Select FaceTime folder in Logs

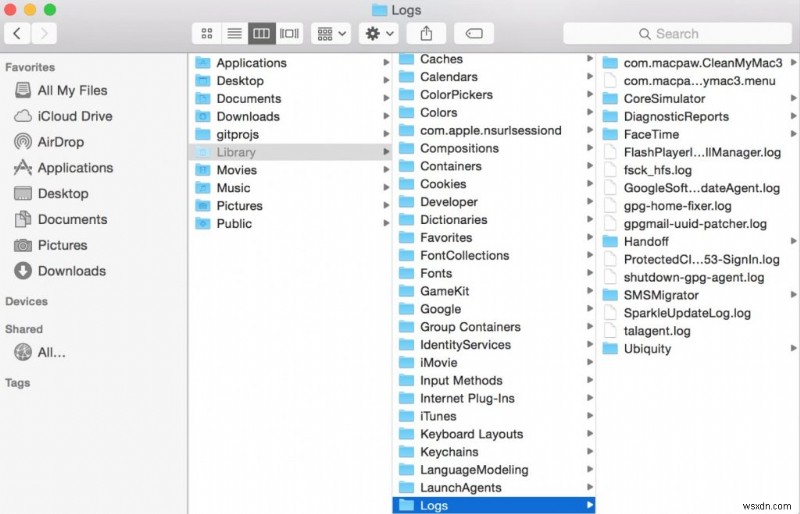point(699,134)
